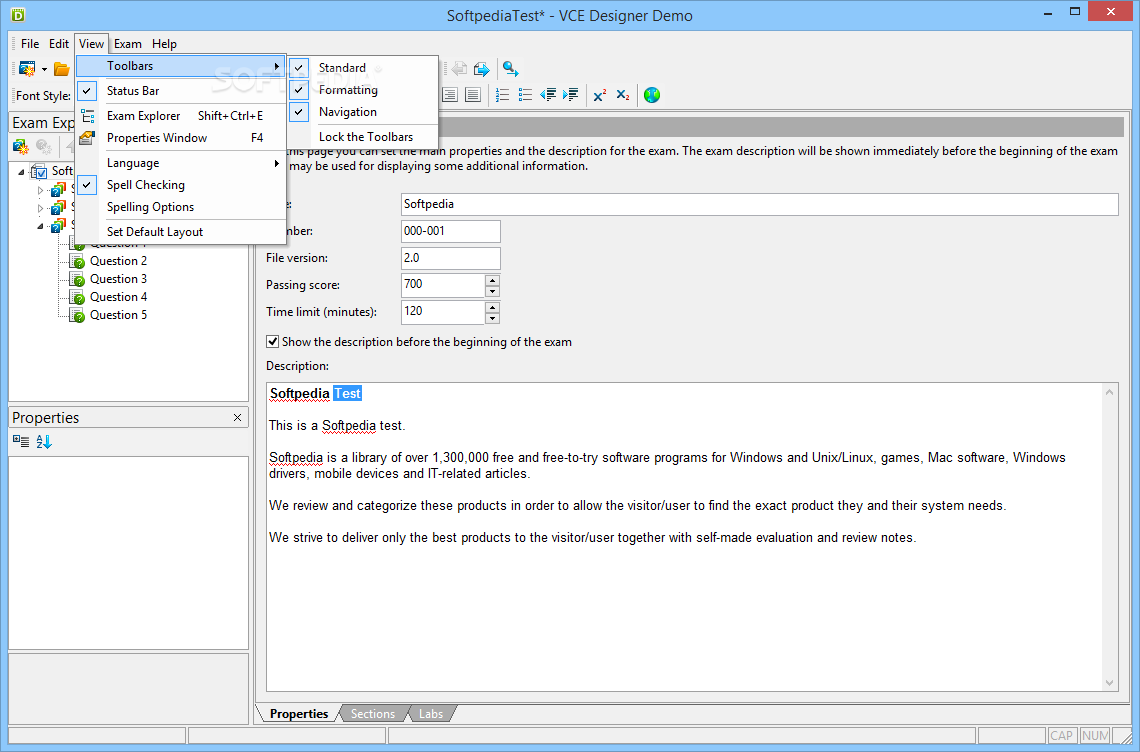Click the Find magnifier toolbar icon

pos(510,69)
